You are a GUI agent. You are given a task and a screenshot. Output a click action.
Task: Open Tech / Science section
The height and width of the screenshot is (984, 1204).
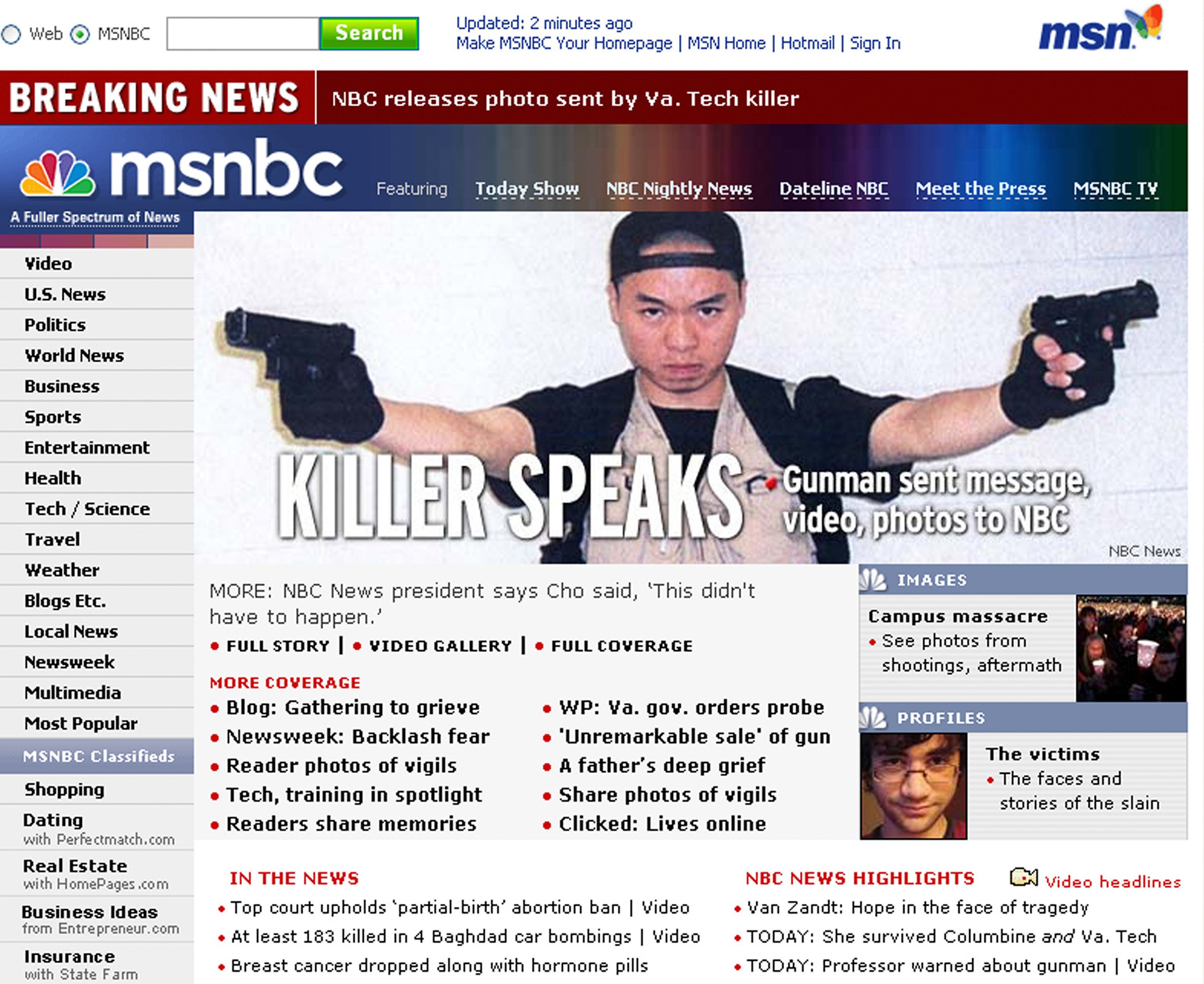pyautogui.click(x=87, y=509)
